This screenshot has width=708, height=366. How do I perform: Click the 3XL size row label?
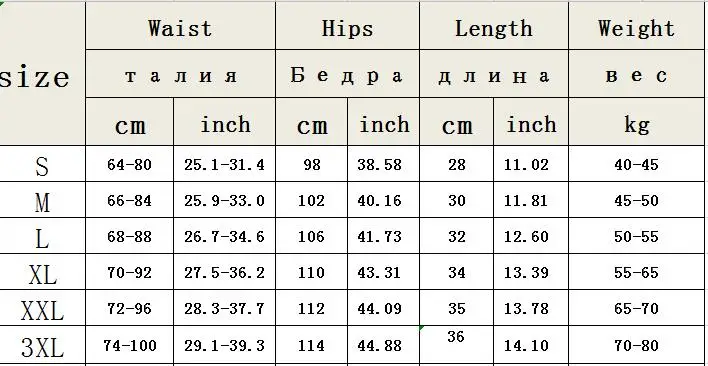pos(42,345)
